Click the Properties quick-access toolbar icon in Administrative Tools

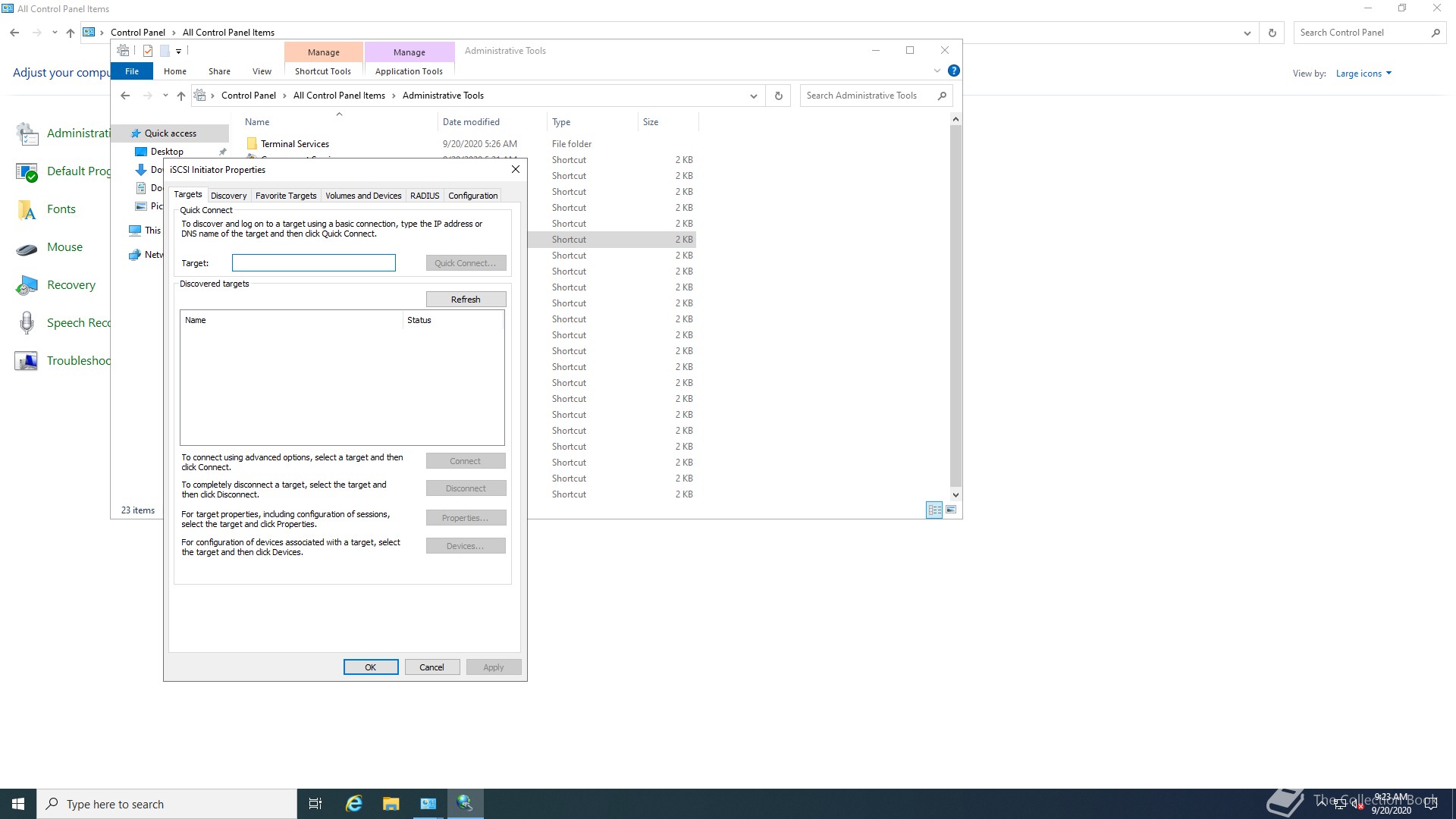148,51
